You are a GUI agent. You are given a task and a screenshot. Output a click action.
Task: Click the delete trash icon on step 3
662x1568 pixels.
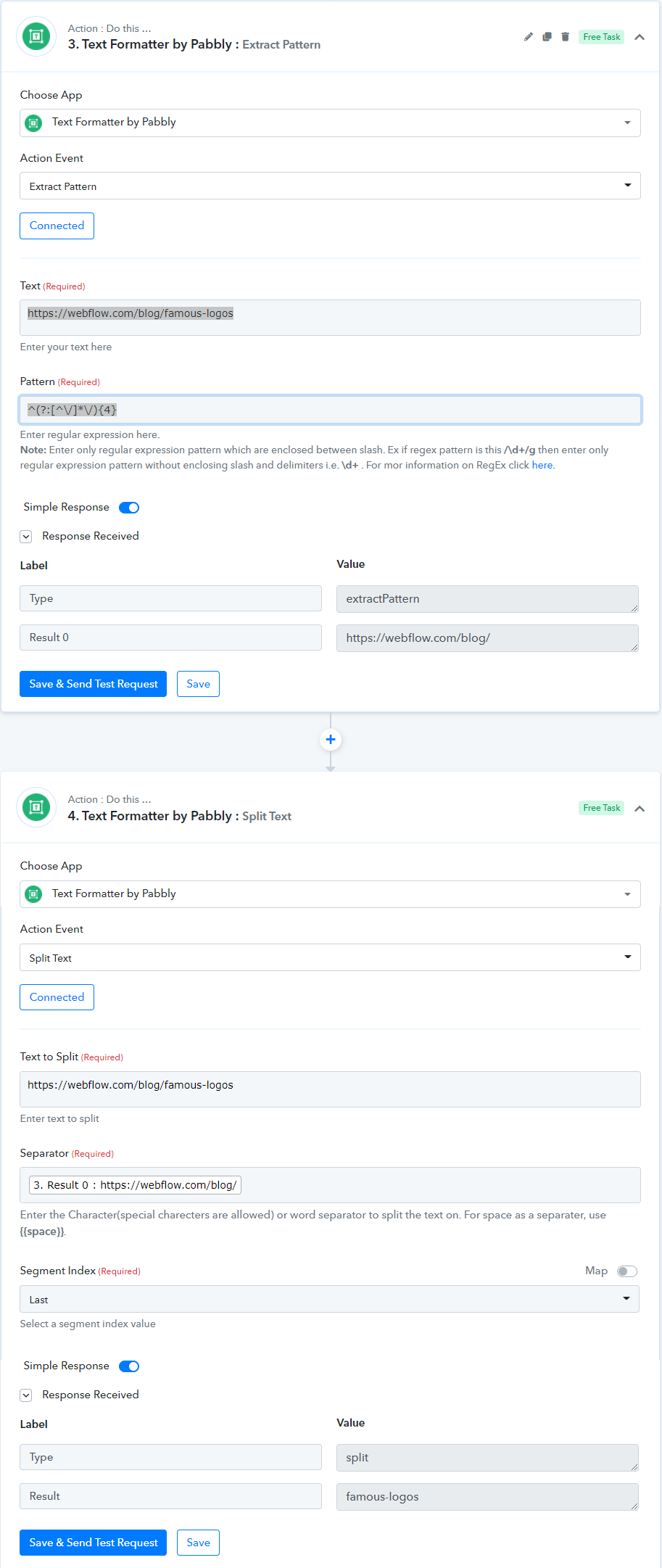tap(566, 37)
